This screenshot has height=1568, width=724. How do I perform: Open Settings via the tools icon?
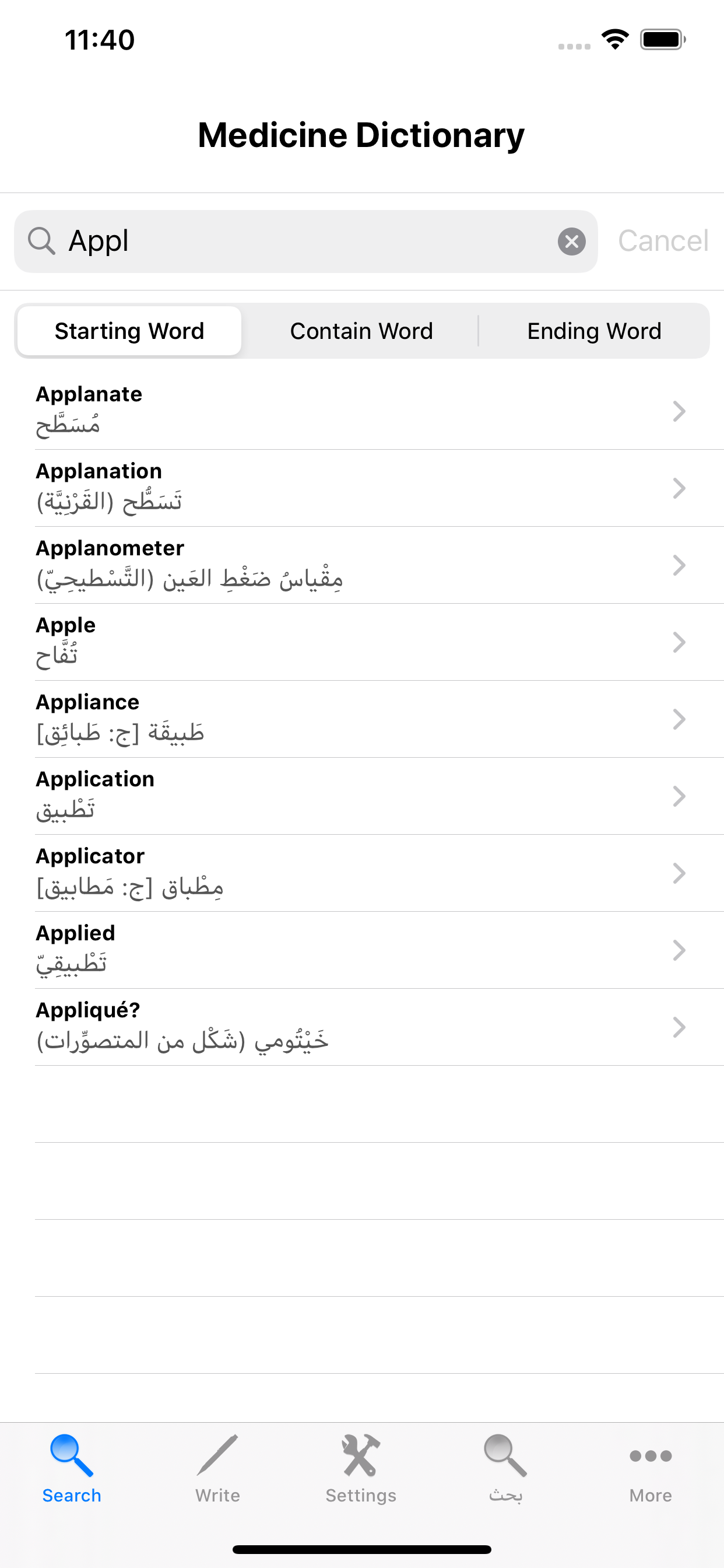(x=361, y=1455)
